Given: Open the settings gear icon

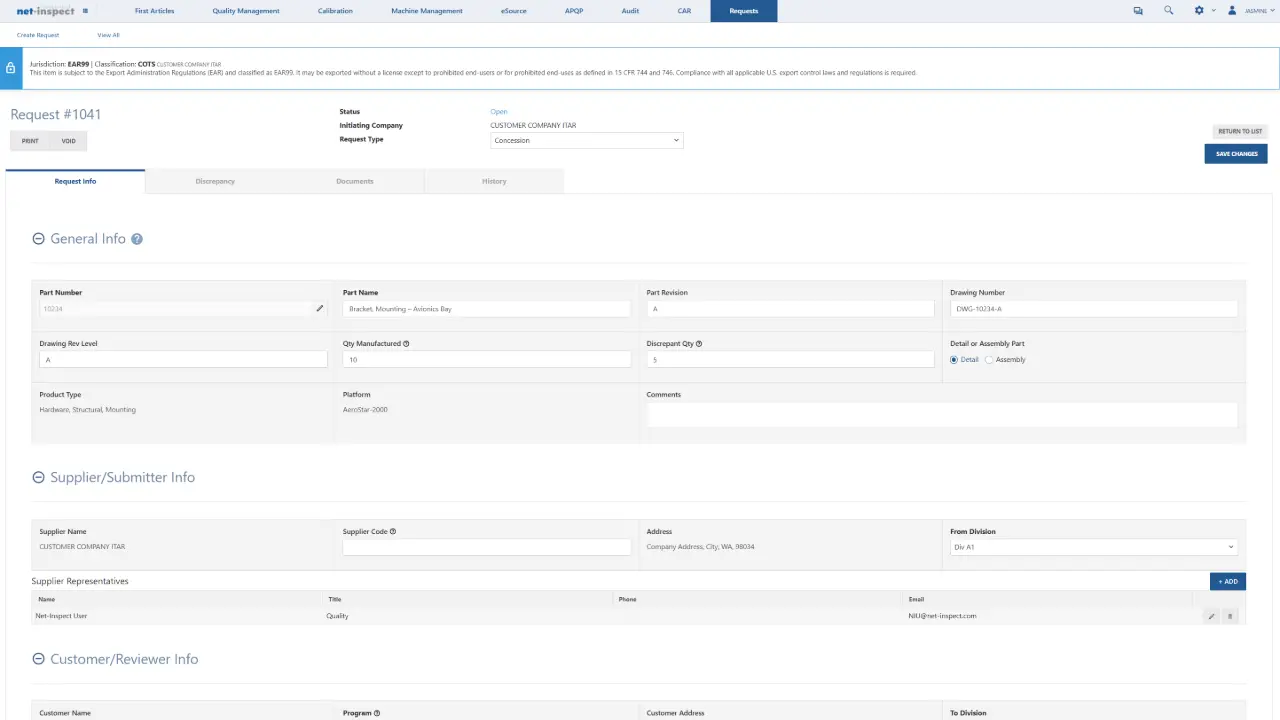Looking at the screenshot, I should (1197, 10).
